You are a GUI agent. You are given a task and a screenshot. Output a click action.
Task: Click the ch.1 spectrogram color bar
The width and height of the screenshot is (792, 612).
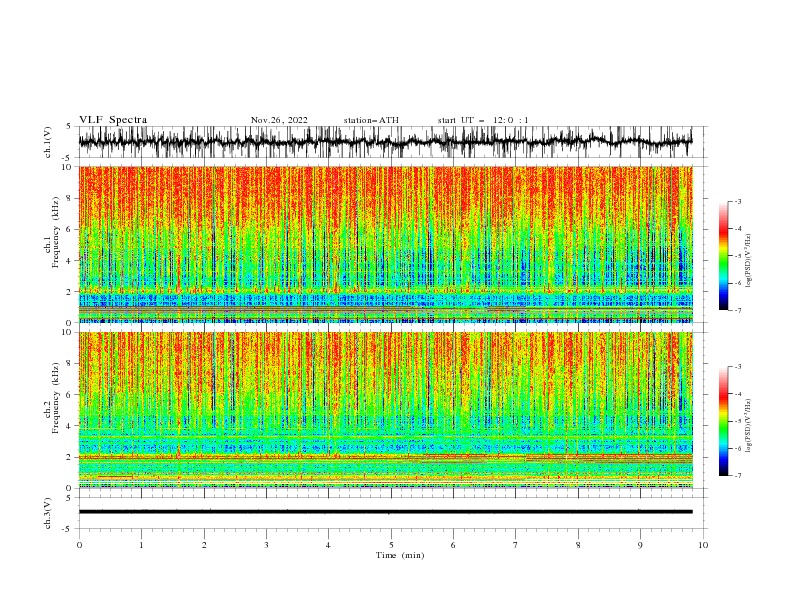pyautogui.click(x=723, y=256)
